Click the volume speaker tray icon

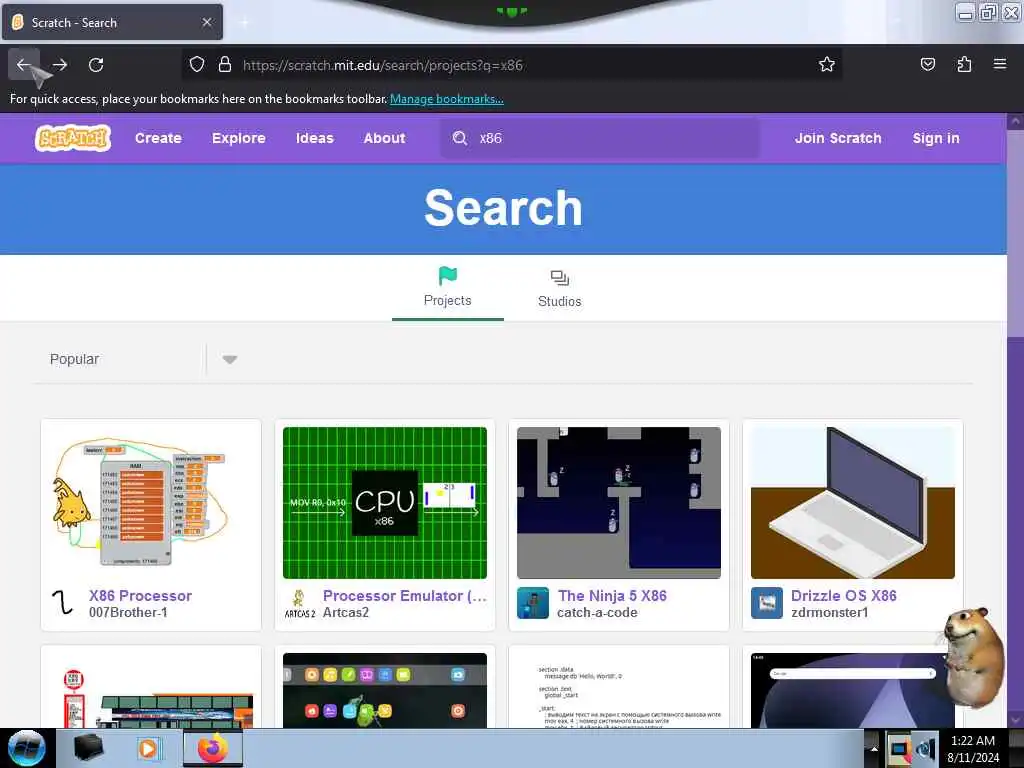[925, 749]
